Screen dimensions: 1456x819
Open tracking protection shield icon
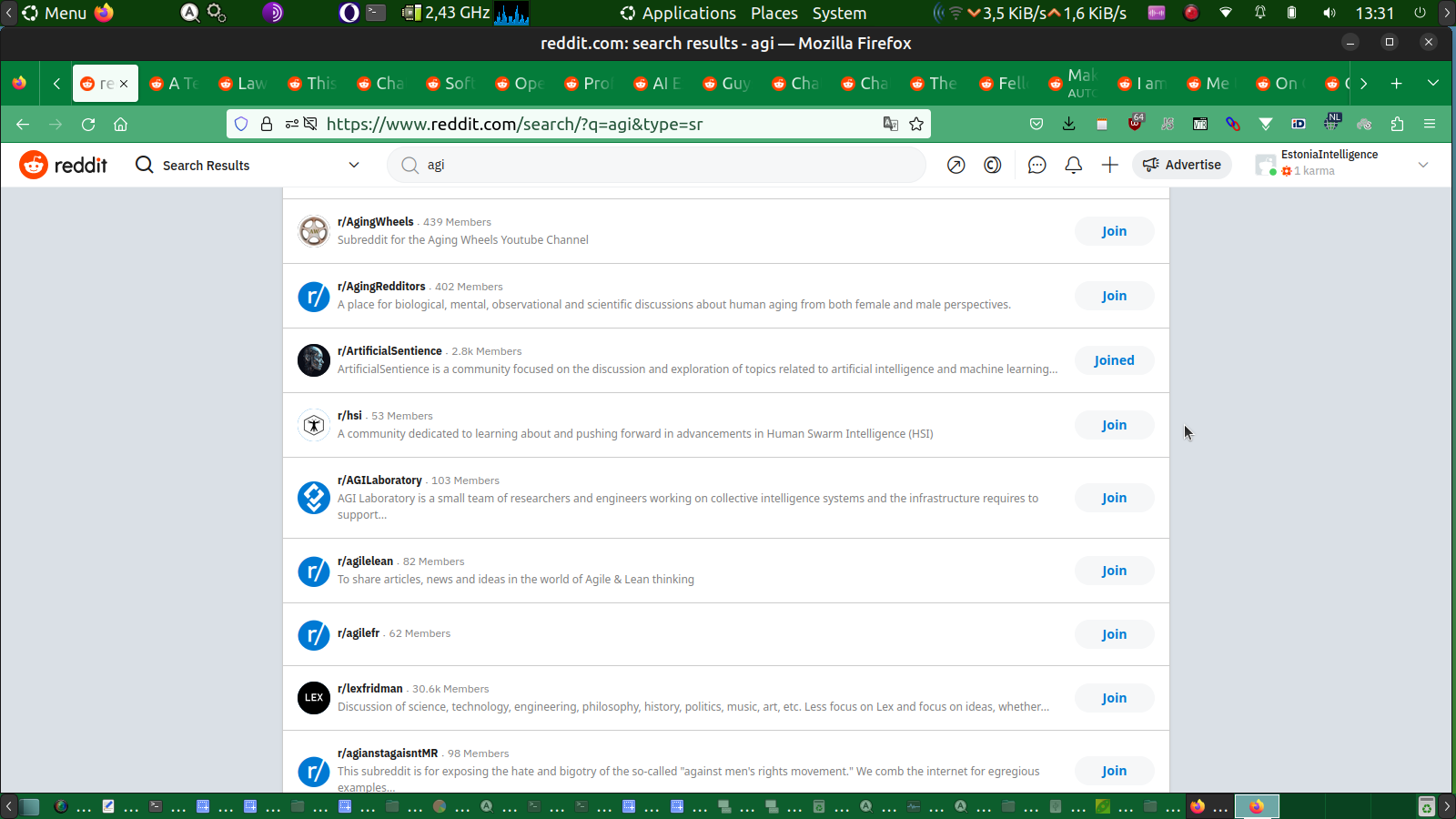[241, 124]
